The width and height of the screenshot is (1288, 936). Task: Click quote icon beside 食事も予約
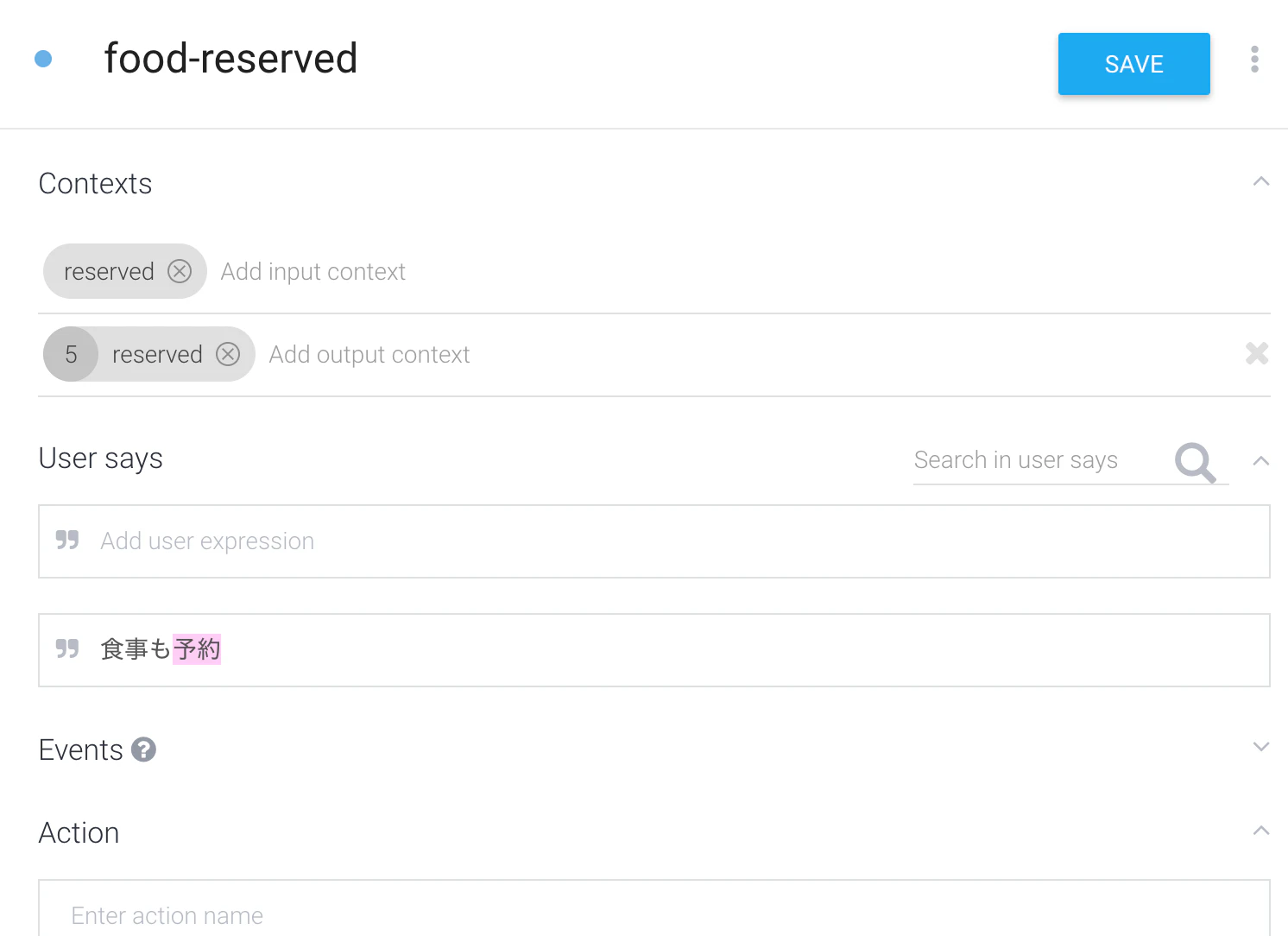pos(67,648)
